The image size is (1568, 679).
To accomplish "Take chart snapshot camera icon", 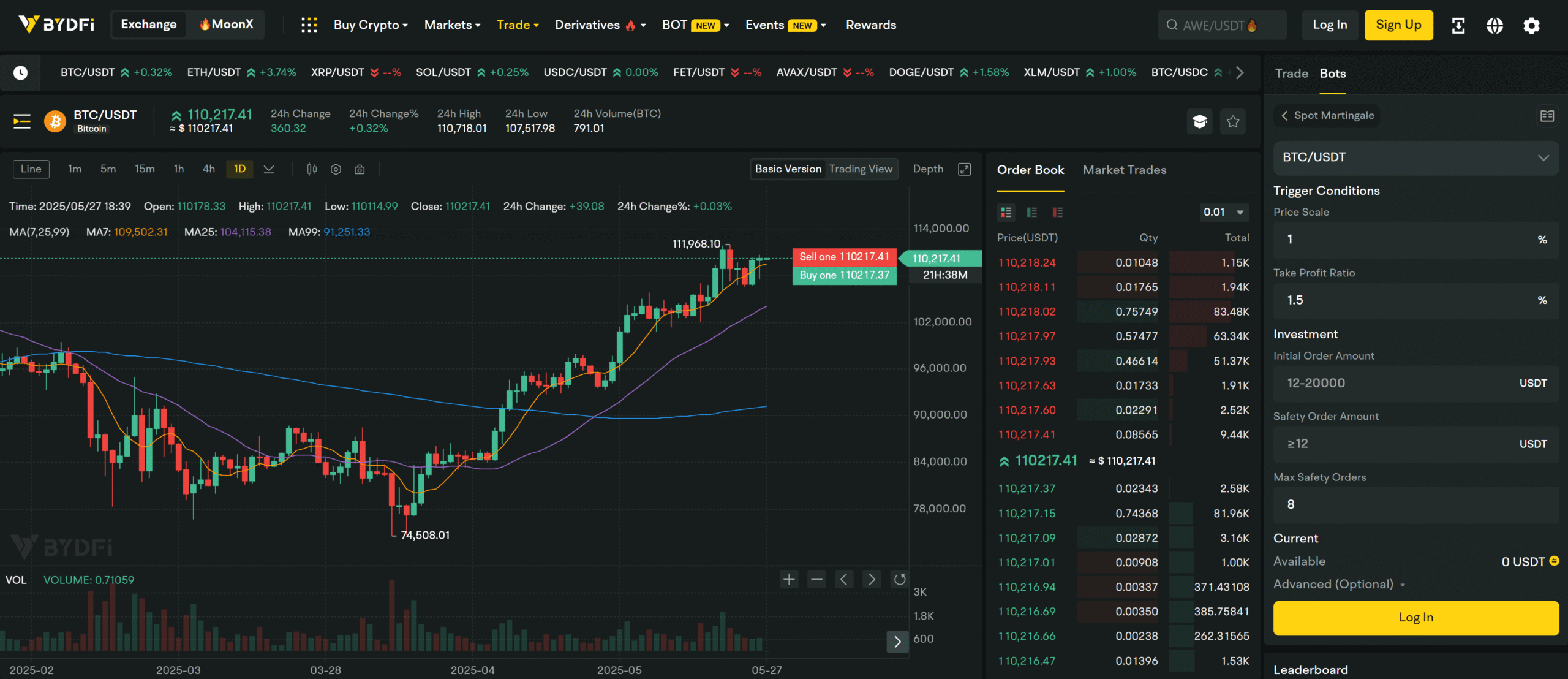I will pyautogui.click(x=360, y=169).
